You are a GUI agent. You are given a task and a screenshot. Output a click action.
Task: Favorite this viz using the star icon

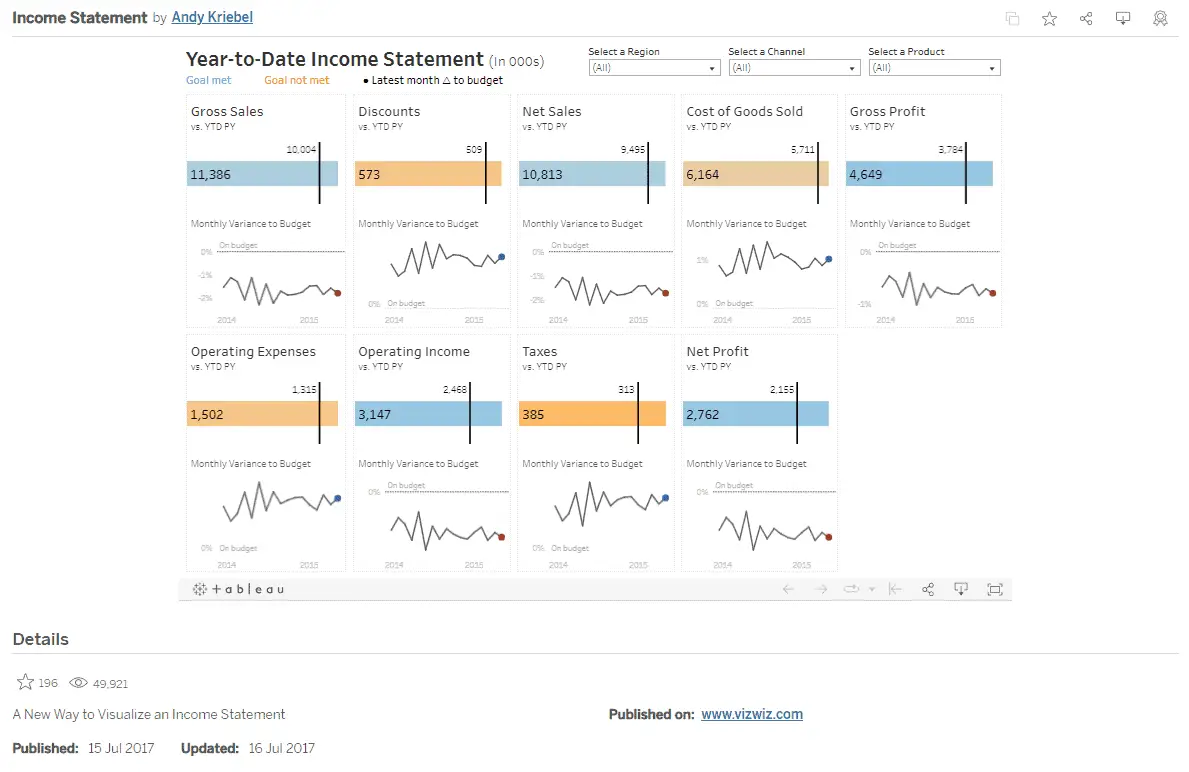pyautogui.click(x=1047, y=18)
